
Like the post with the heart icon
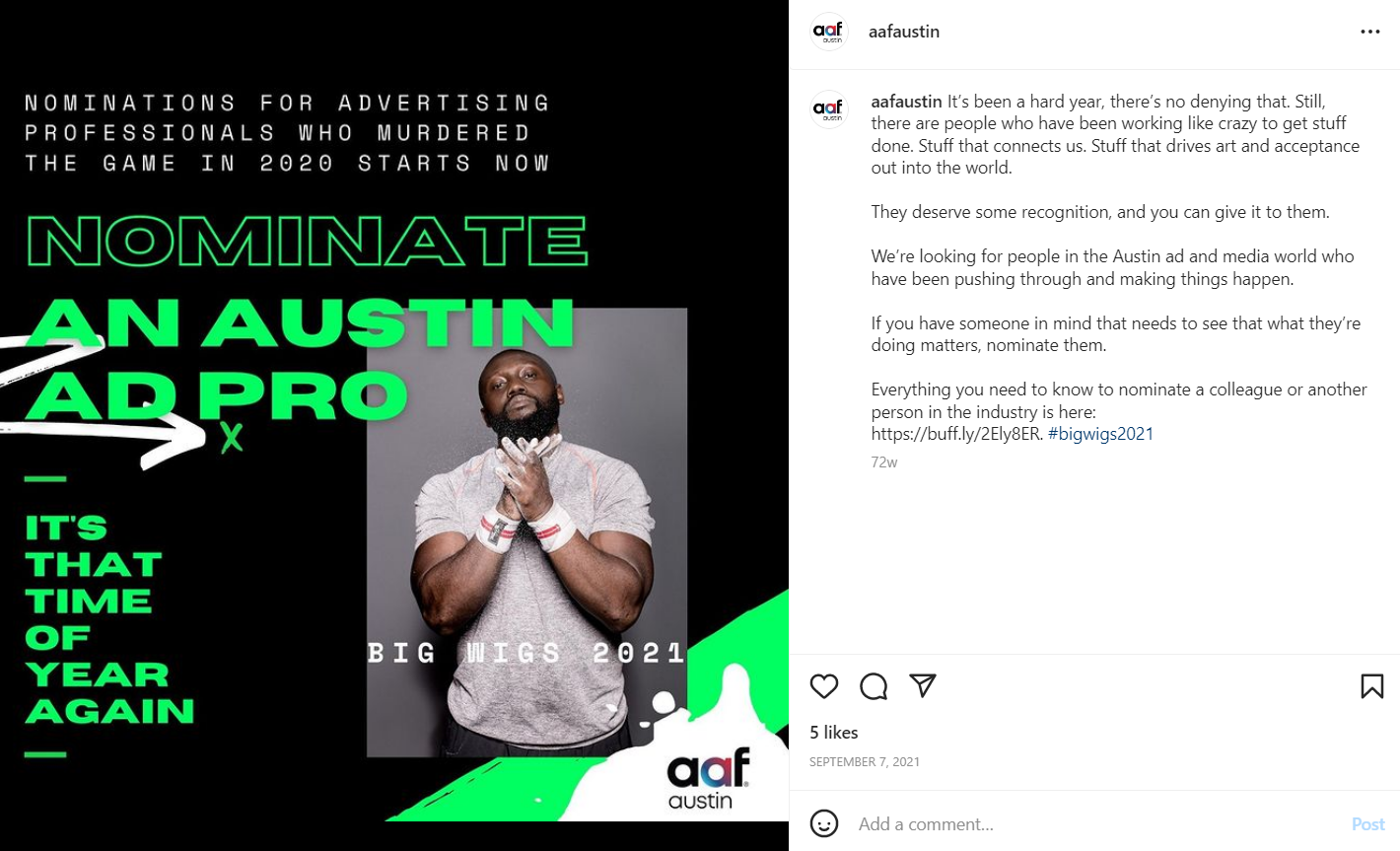point(824,686)
